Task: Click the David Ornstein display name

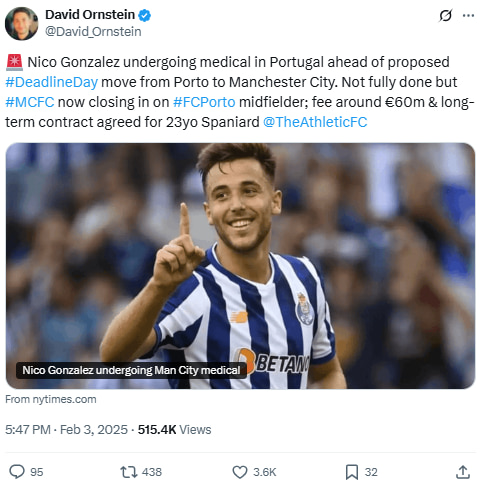Action: coord(90,15)
